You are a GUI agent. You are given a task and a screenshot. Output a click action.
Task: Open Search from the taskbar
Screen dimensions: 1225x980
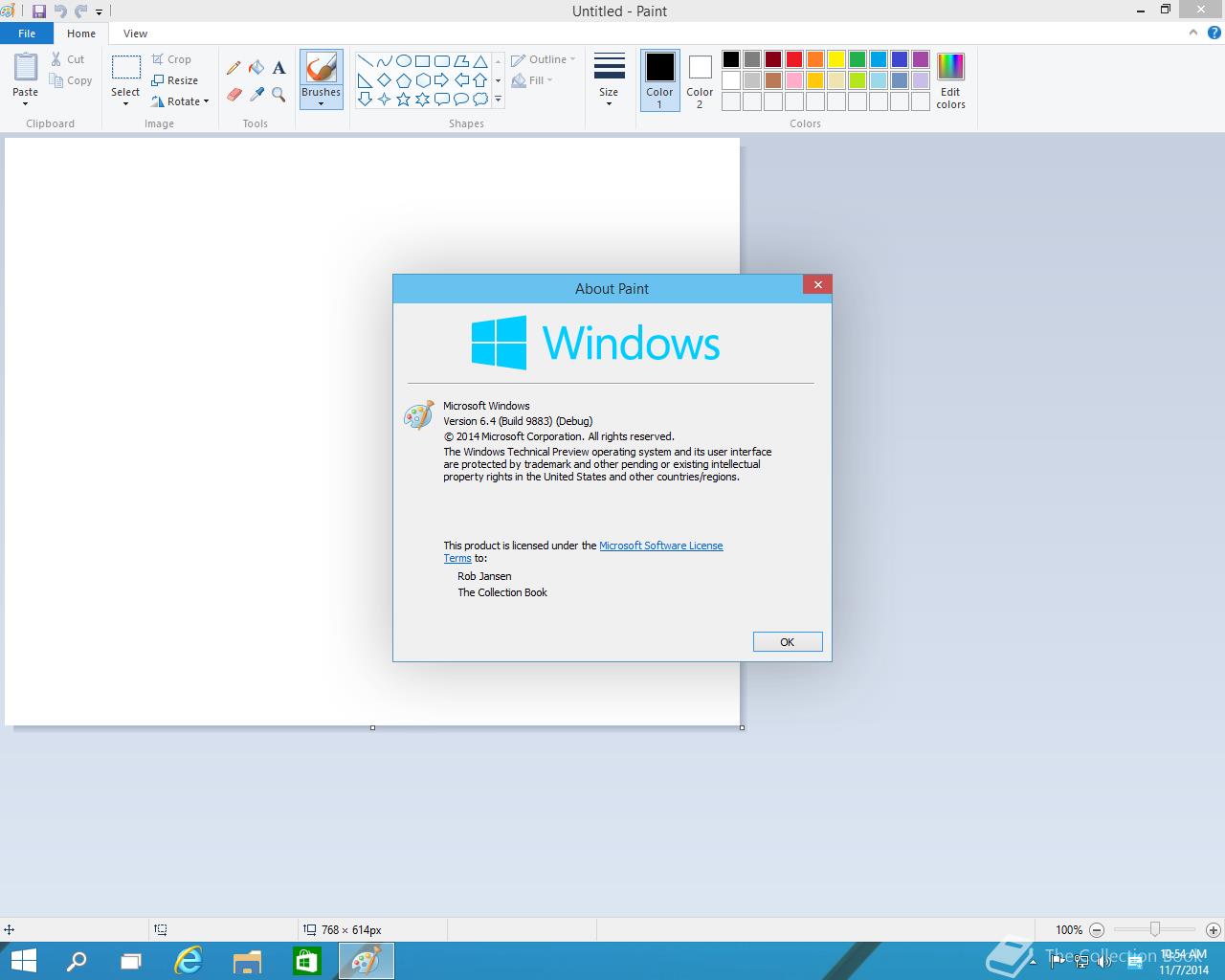coord(76,961)
